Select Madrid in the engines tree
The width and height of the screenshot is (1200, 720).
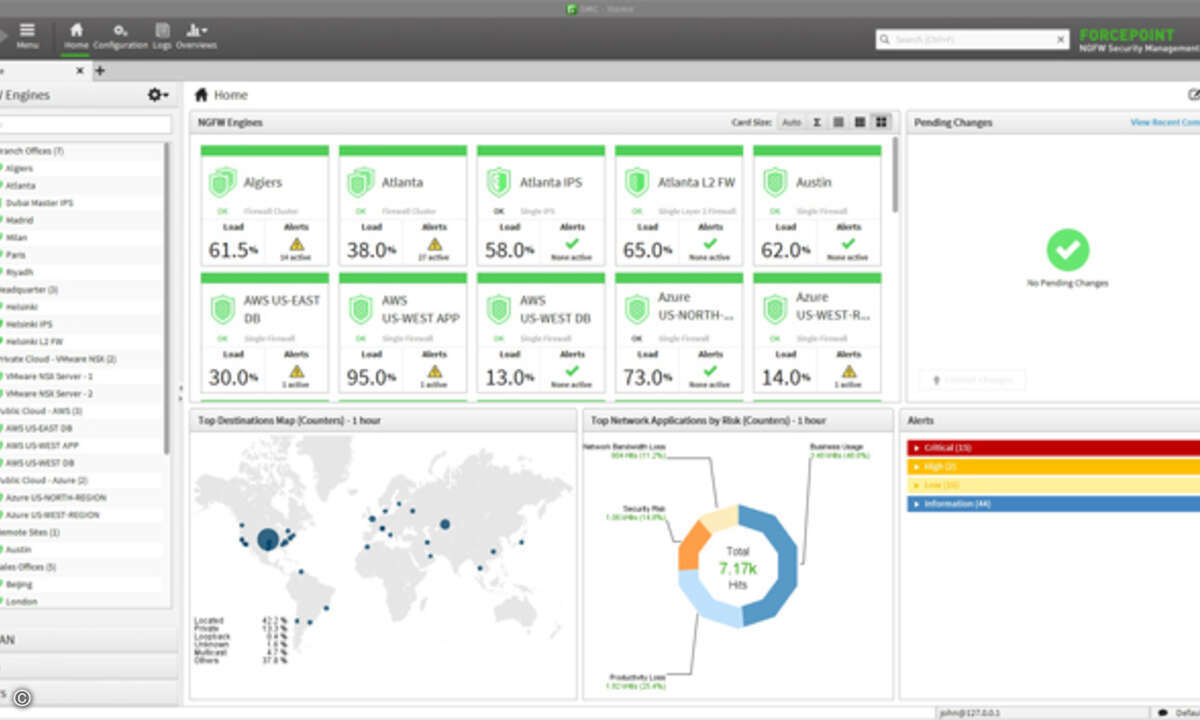[19, 220]
